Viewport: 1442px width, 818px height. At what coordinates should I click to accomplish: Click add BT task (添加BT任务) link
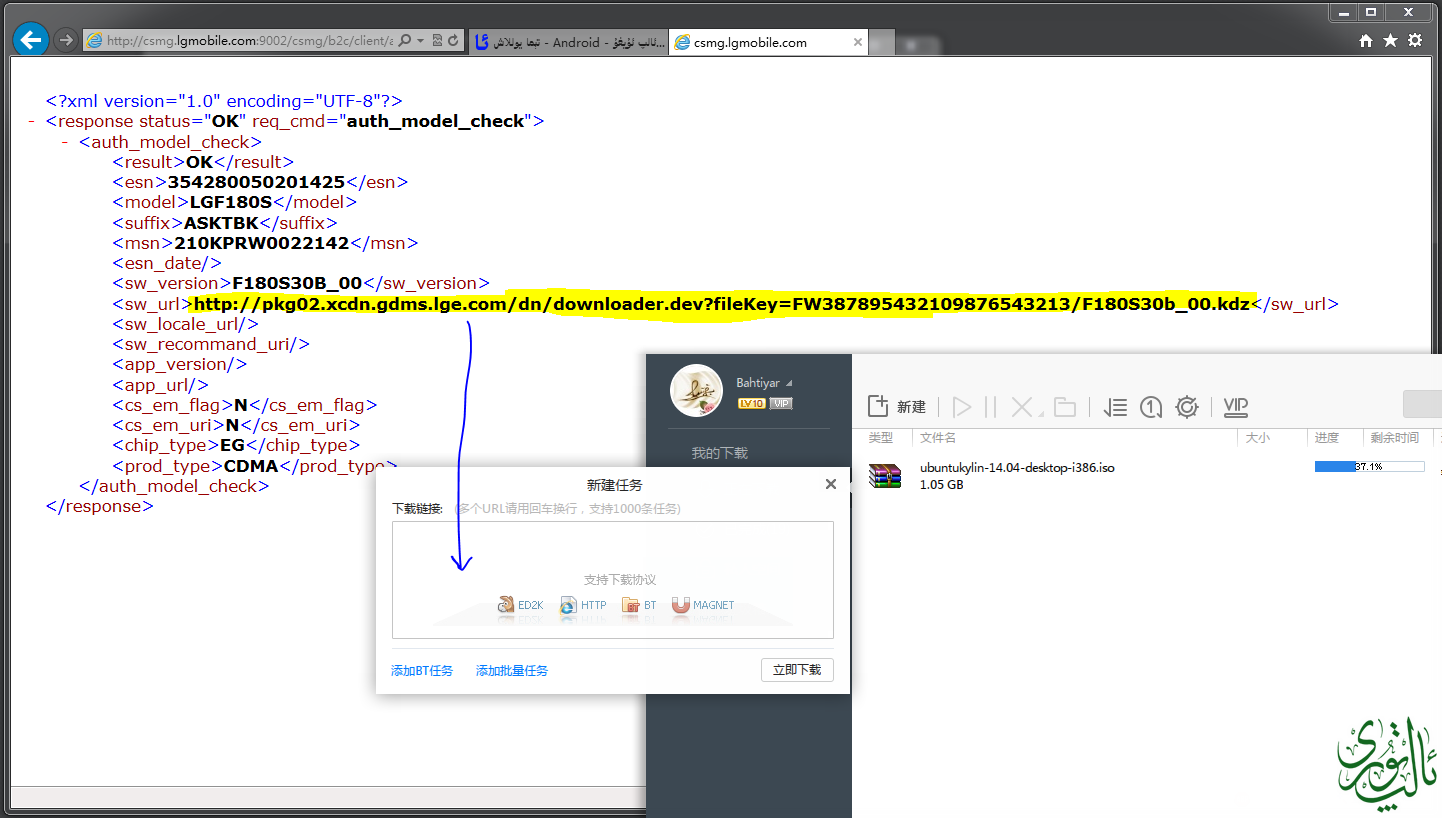pos(422,671)
